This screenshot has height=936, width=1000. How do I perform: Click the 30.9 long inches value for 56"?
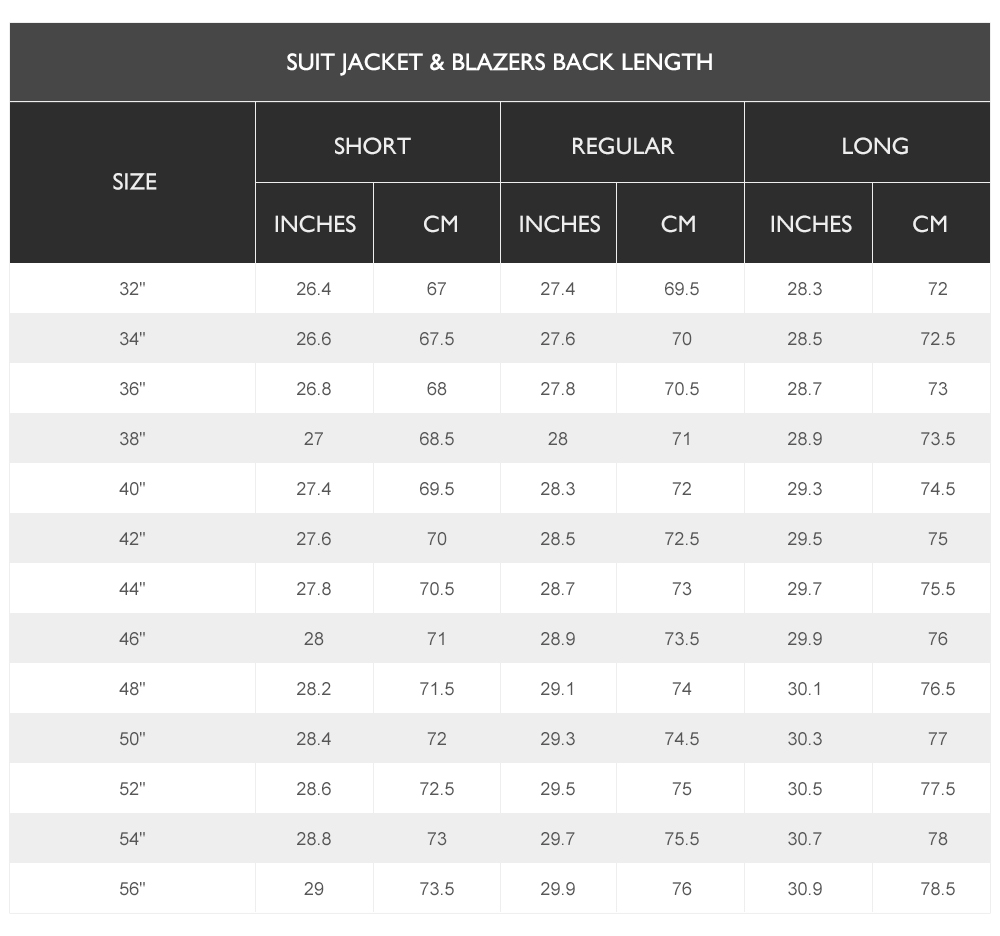click(804, 889)
